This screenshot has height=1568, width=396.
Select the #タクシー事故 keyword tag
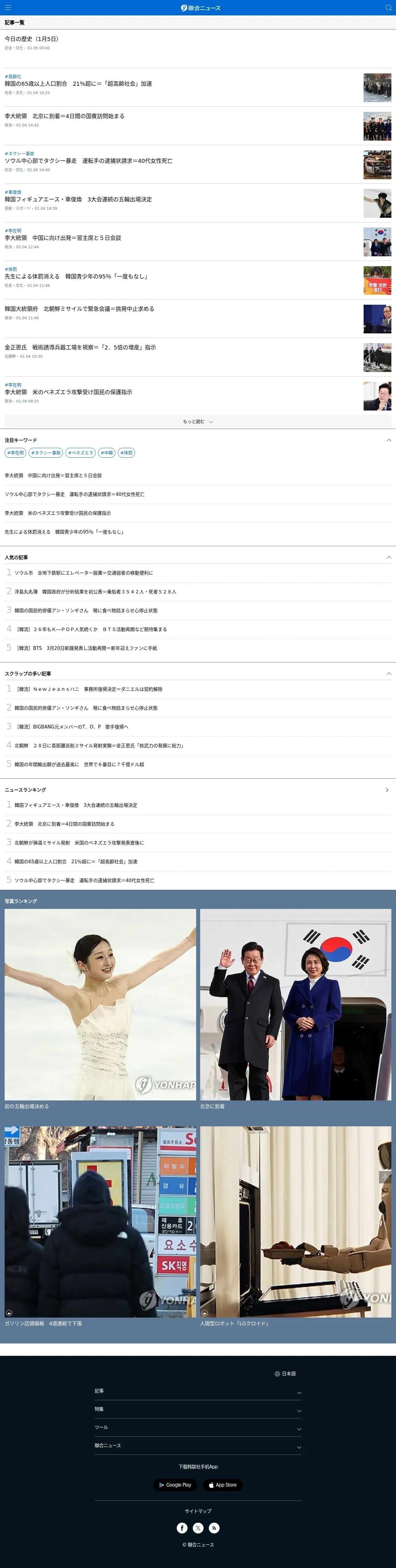pyautogui.click(x=46, y=453)
